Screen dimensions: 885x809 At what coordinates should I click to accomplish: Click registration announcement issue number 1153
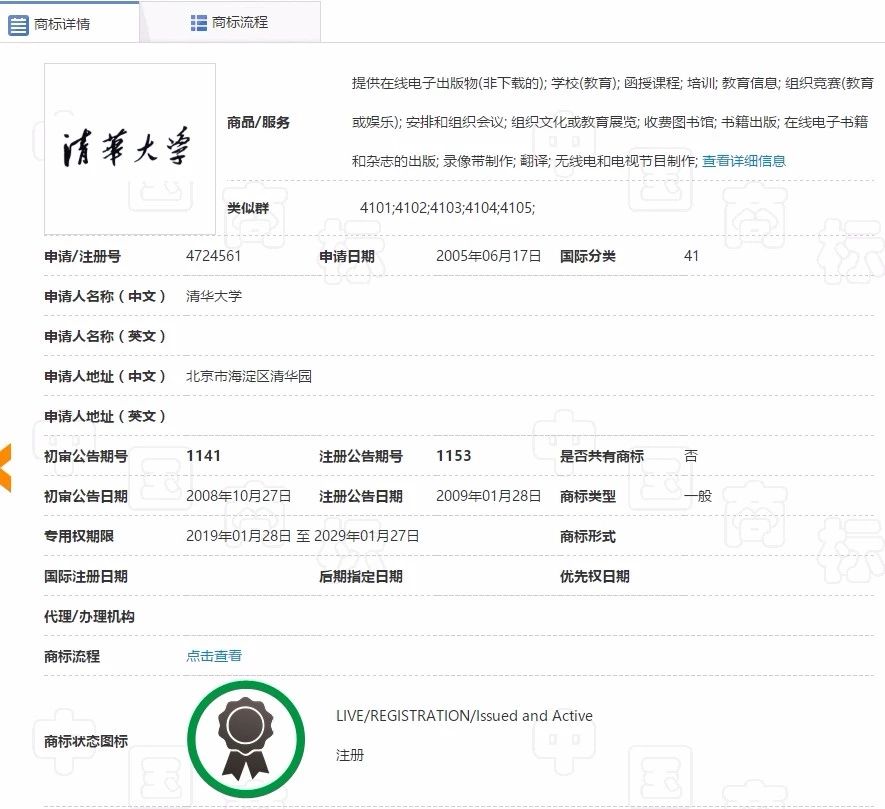(x=454, y=456)
